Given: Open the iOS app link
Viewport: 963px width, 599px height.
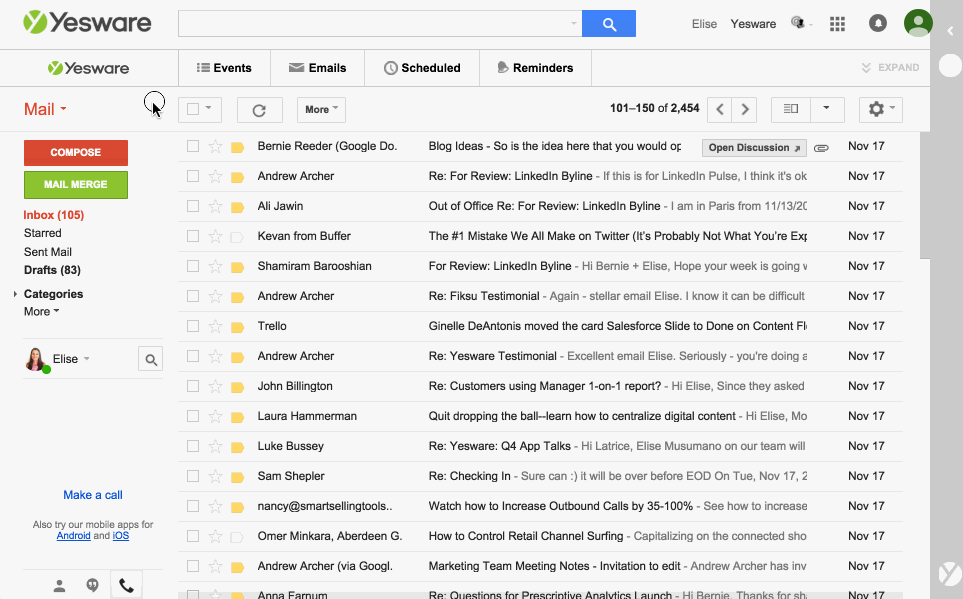Looking at the screenshot, I should point(121,536).
